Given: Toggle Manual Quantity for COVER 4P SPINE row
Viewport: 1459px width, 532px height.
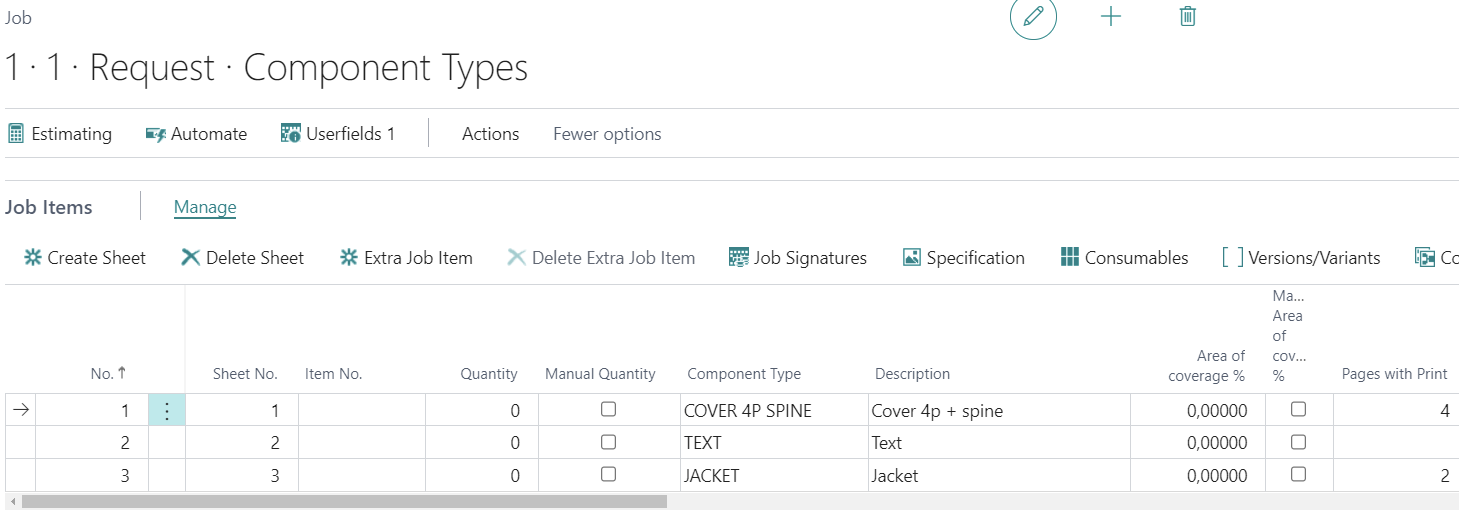Looking at the screenshot, I should pos(608,409).
